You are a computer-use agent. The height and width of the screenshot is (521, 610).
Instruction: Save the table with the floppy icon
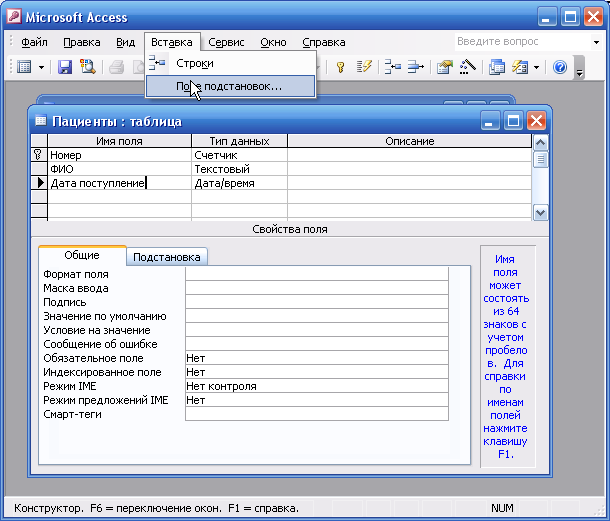pyautogui.click(x=65, y=67)
